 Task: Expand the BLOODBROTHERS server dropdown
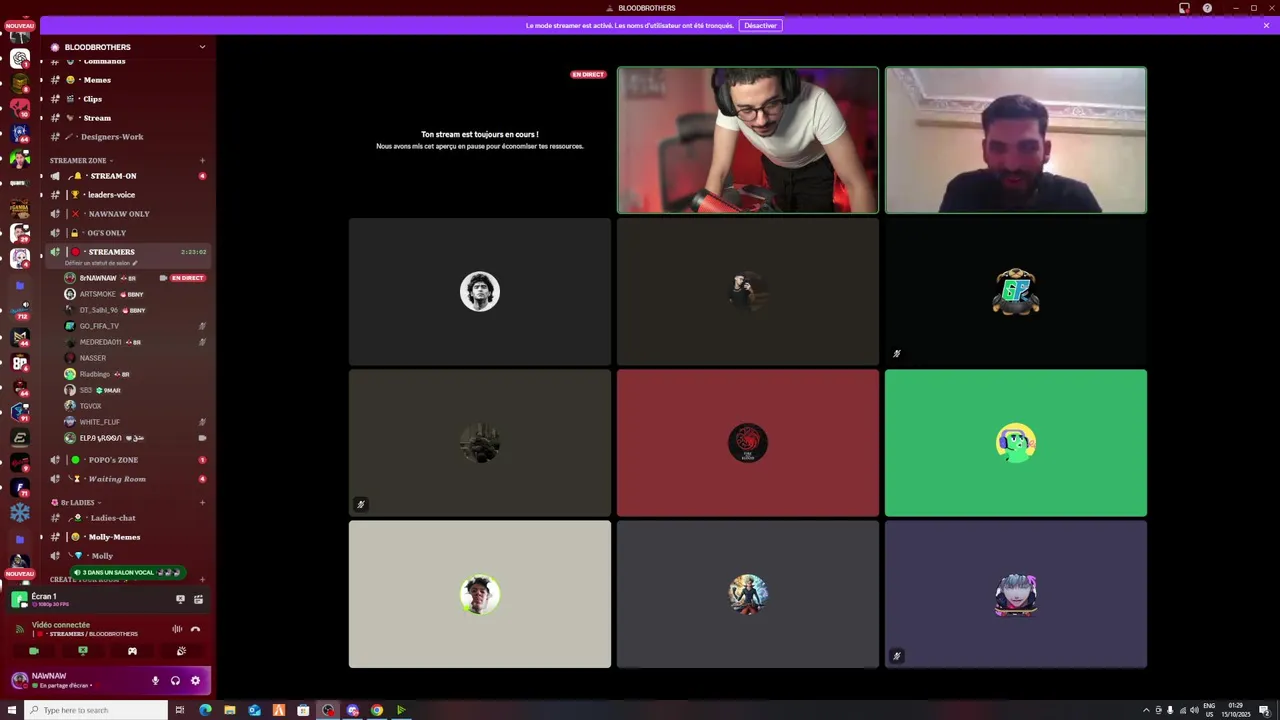pyautogui.click(x=202, y=47)
